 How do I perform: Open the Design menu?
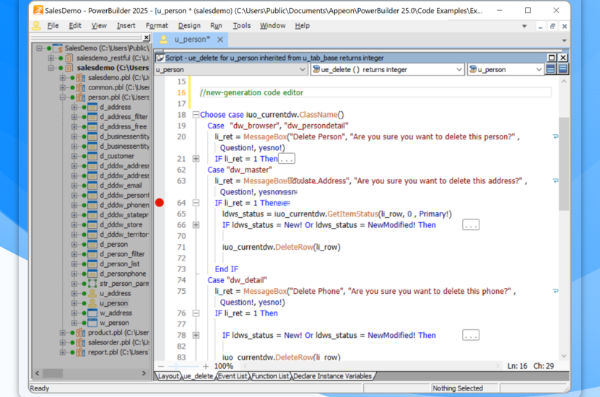pos(189,26)
